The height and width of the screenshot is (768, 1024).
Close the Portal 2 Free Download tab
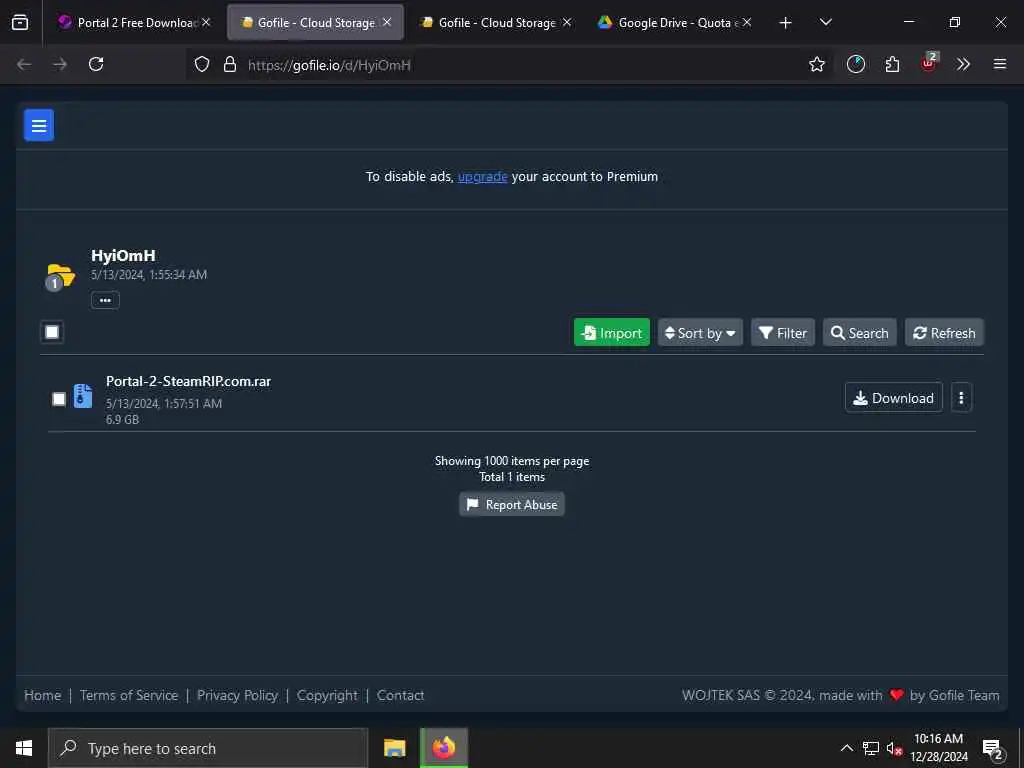click(206, 22)
